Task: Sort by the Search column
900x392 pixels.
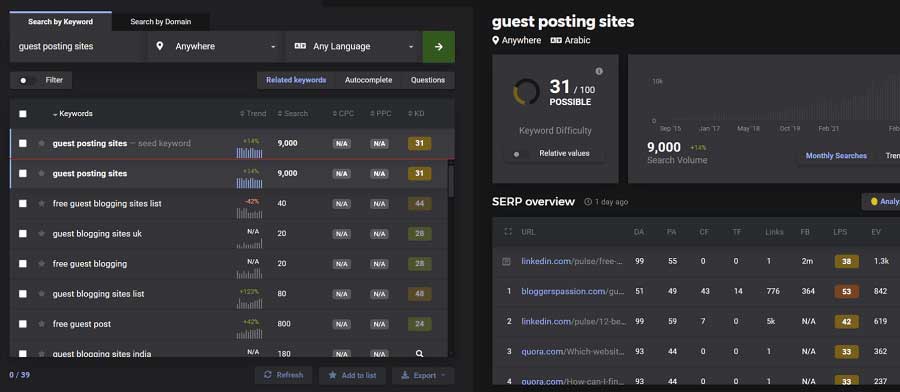Action: pos(293,114)
